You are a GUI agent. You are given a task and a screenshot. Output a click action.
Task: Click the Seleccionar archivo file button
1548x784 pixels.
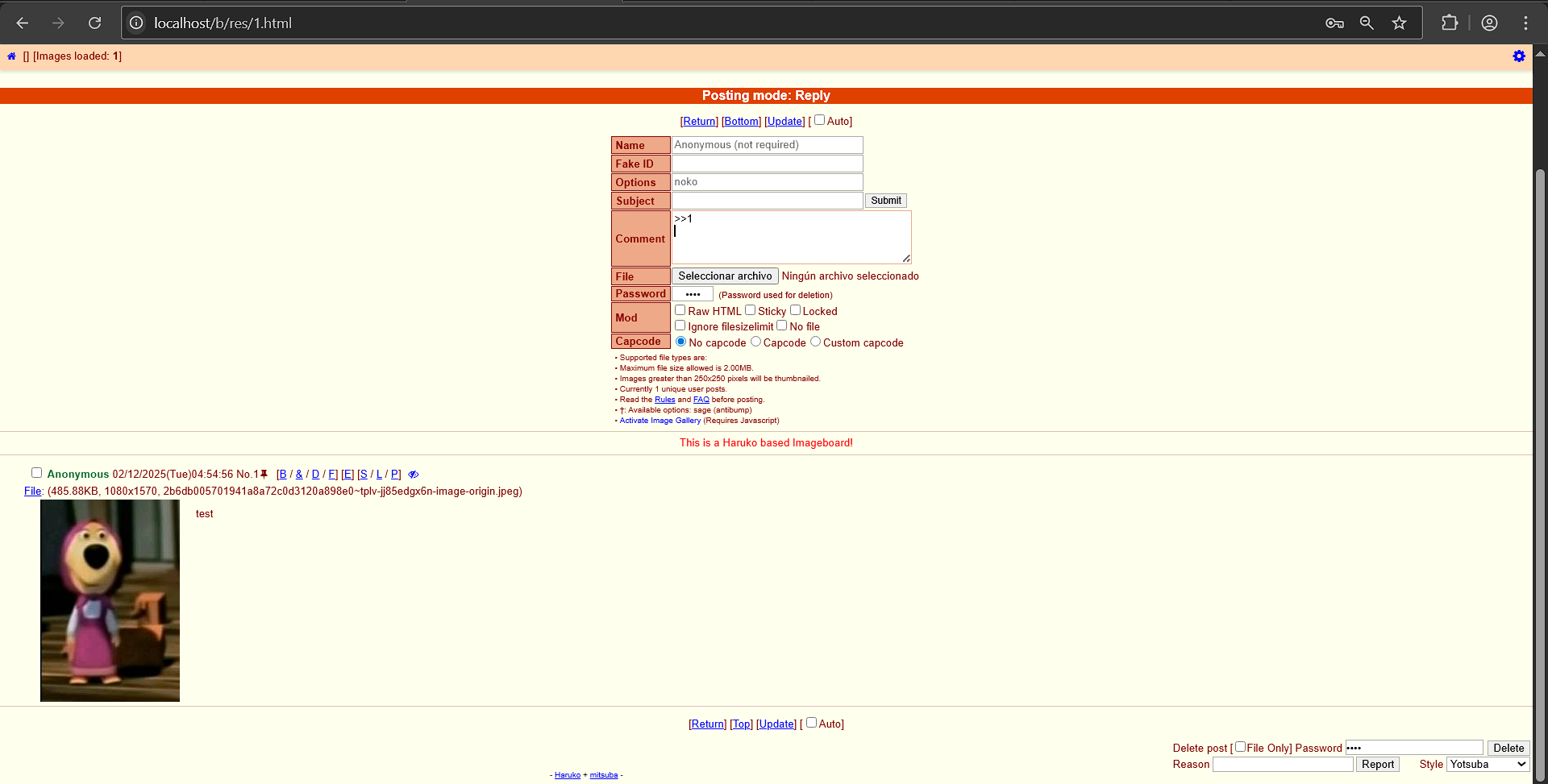pos(725,276)
